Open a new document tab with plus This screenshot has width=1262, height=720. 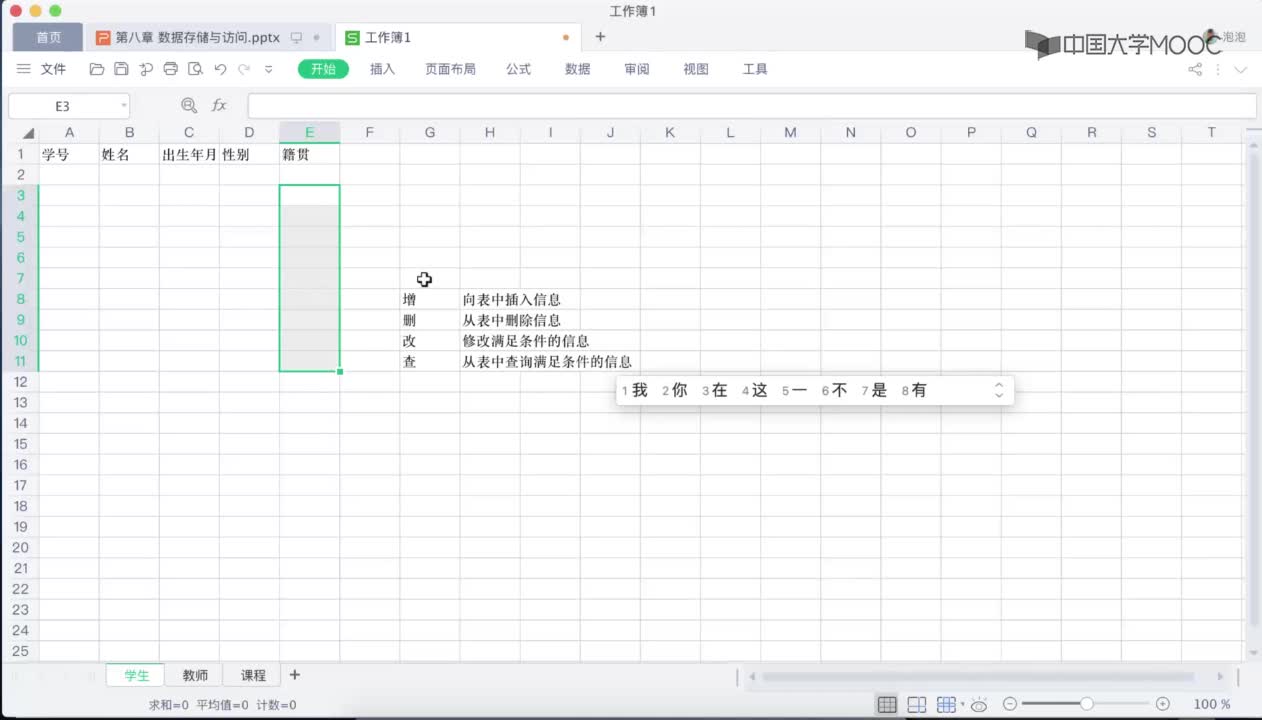pos(600,37)
